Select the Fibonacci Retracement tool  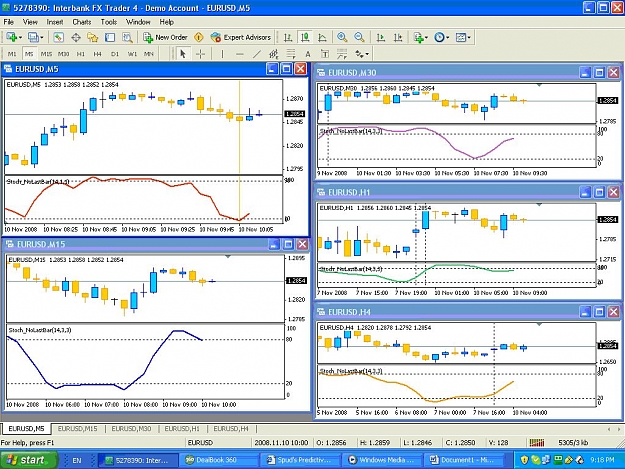click(x=291, y=53)
